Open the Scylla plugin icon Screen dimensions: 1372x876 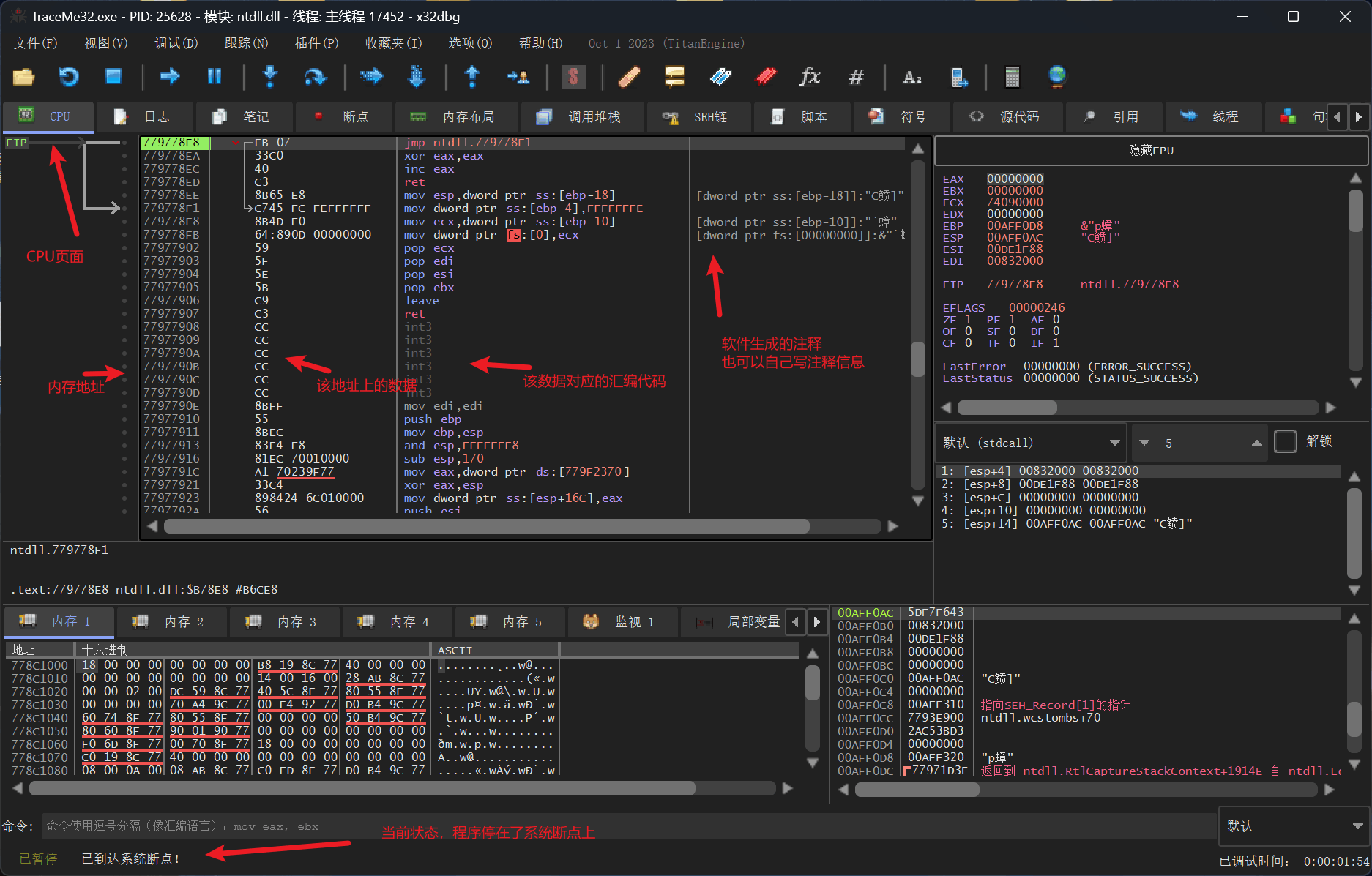573,76
